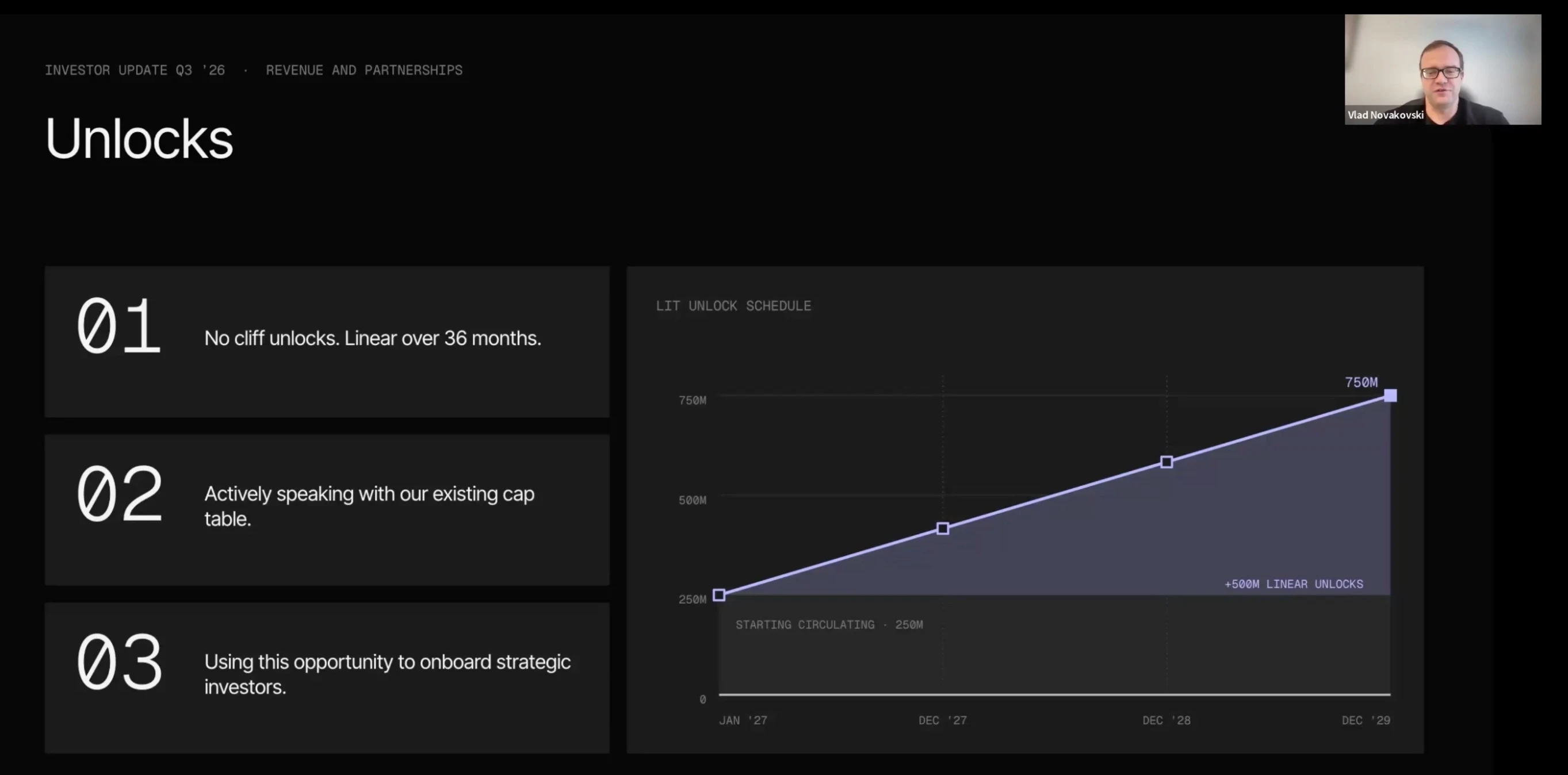Click the Jan '27 starting data point
The image size is (1568, 775).
(719, 595)
